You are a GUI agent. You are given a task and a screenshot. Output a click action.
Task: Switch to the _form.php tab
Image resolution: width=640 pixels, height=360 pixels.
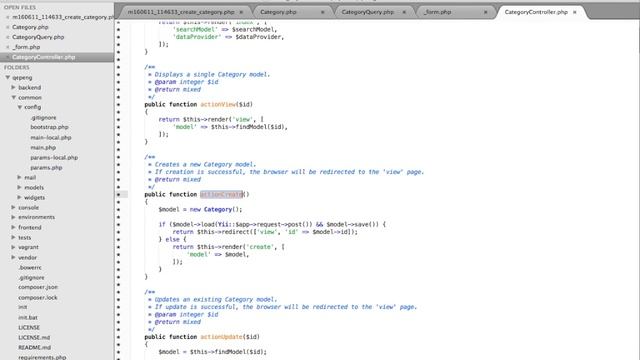438,12
